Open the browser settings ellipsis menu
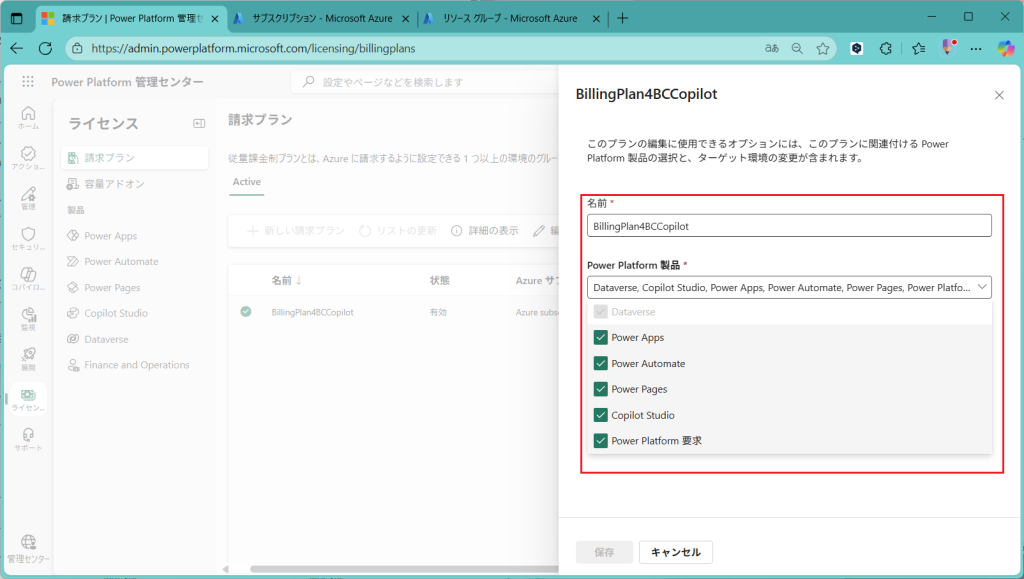Viewport: 1024px width, 579px height. (x=976, y=48)
